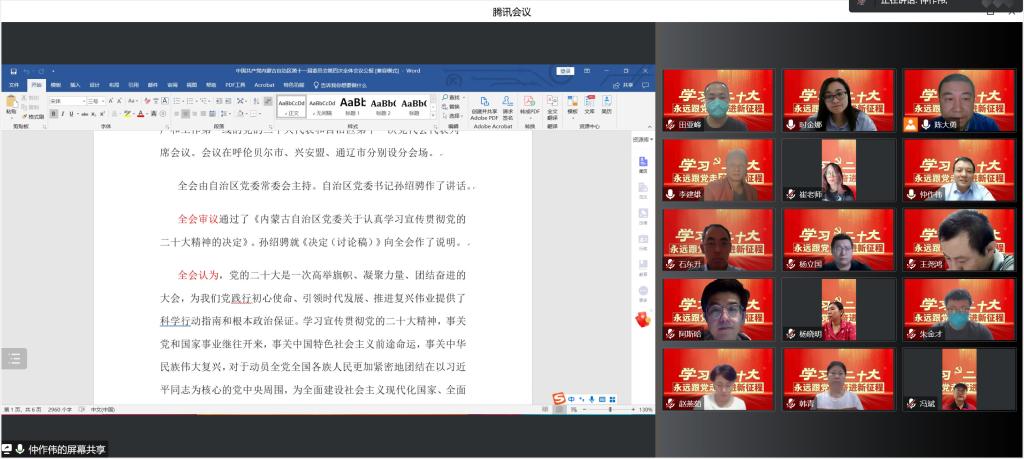Toggle center paragraph alignment

point(183,114)
